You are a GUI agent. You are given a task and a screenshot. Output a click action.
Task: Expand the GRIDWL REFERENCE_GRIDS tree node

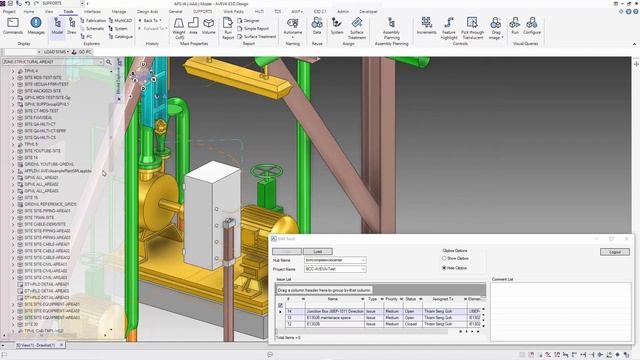pyautogui.click(x=13, y=204)
